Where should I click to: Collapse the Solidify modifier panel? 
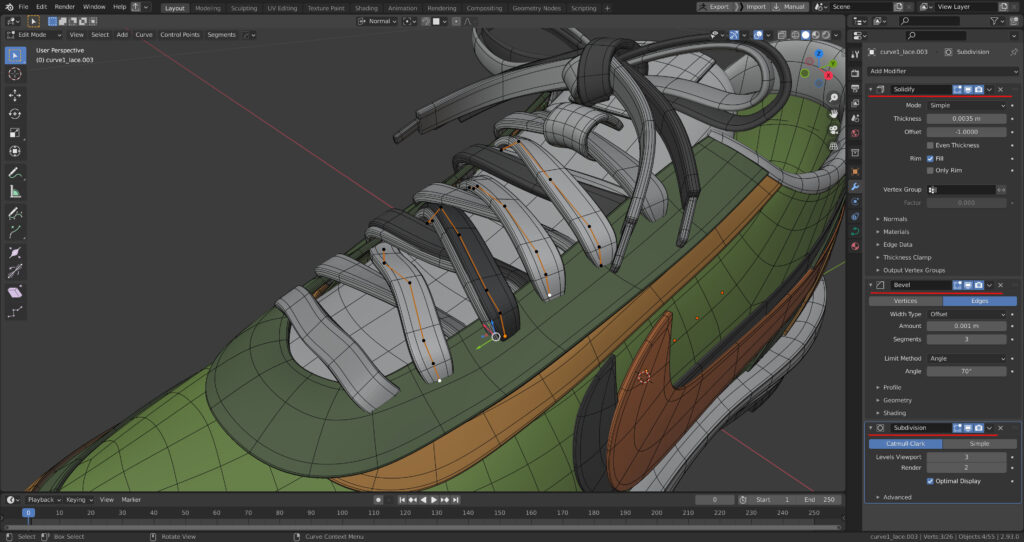pos(871,89)
